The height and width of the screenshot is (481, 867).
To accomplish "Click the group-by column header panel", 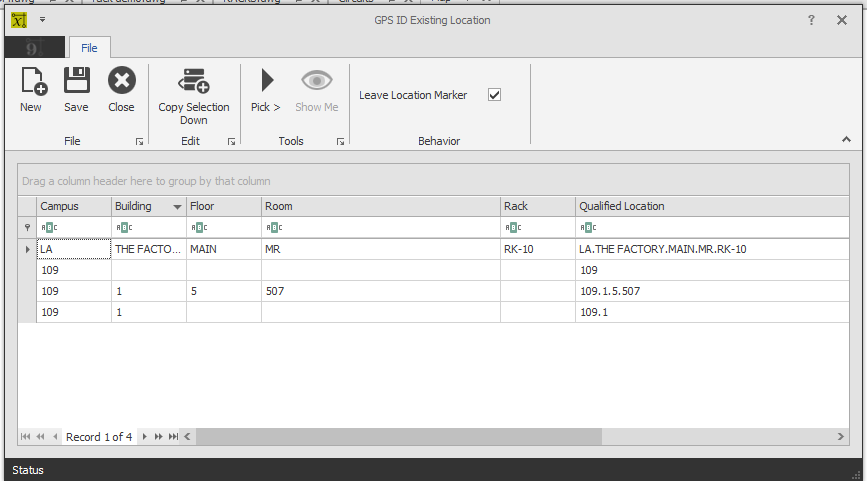I will [434, 180].
